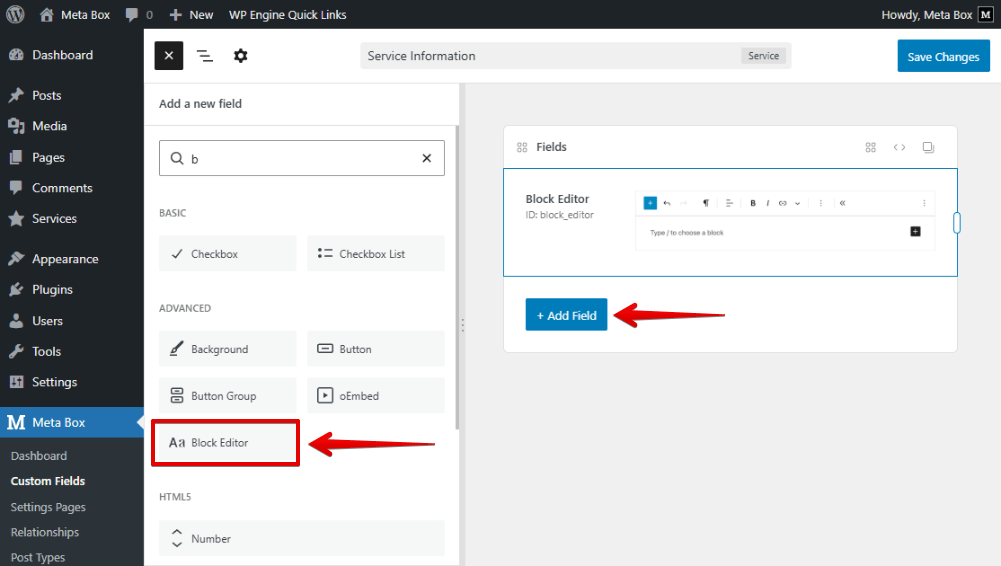Screen dimensions: 1001x566
Task: Focus the field search box
Action: (x=301, y=158)
